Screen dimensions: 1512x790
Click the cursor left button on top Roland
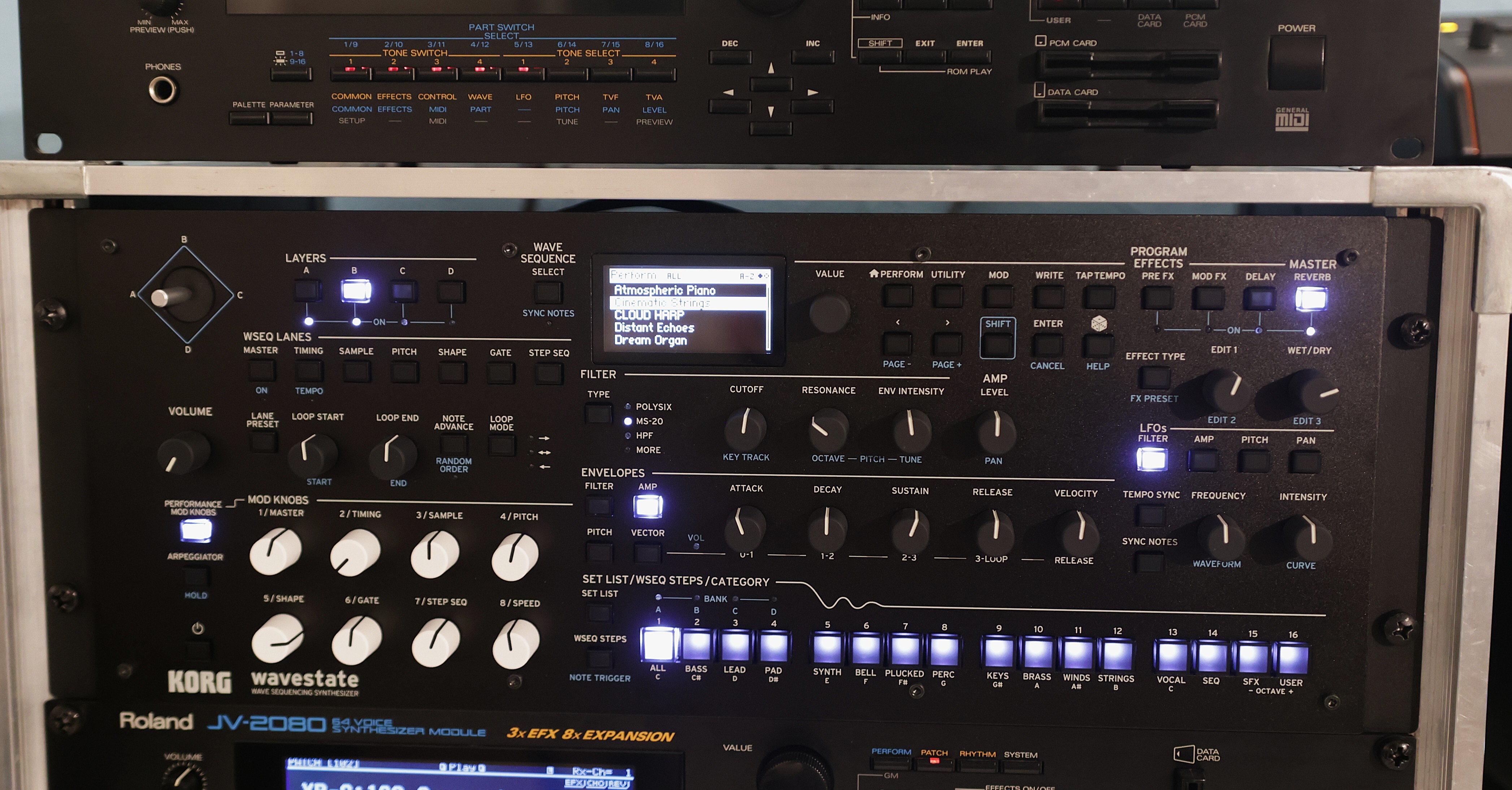tap(729, 106)
